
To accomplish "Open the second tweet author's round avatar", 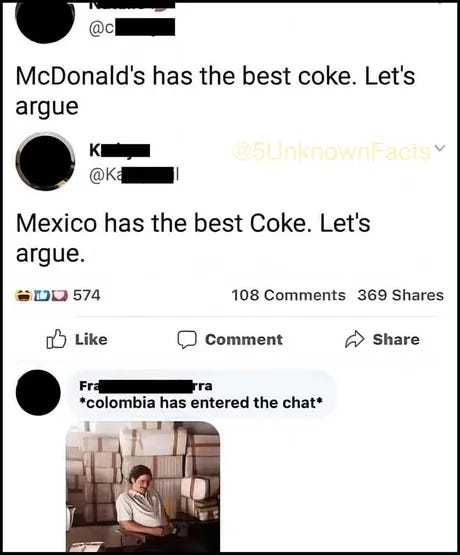I will point(45,161).
